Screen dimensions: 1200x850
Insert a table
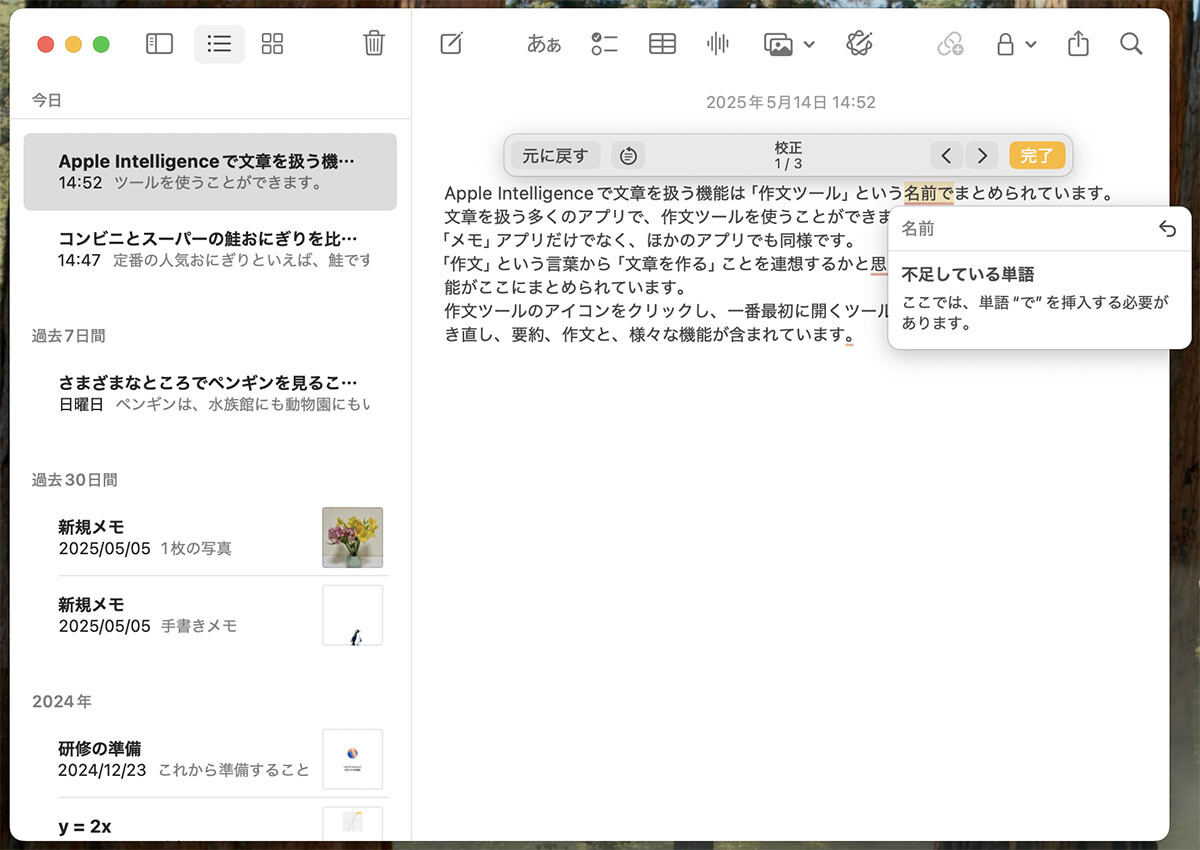[662, 44]
